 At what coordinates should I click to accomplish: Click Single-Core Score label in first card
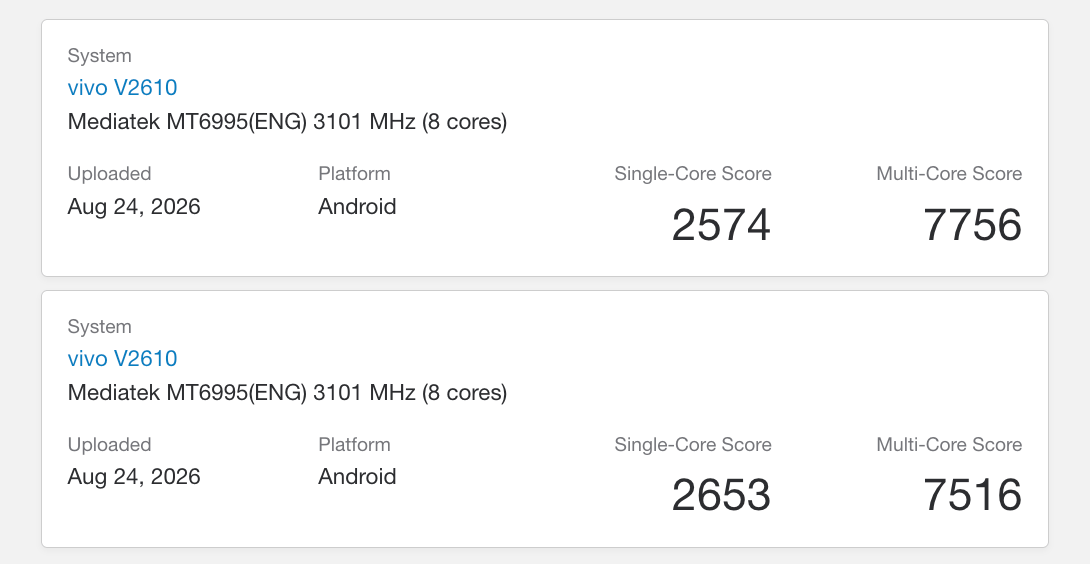pyautogui.click(x=693, y=174)
